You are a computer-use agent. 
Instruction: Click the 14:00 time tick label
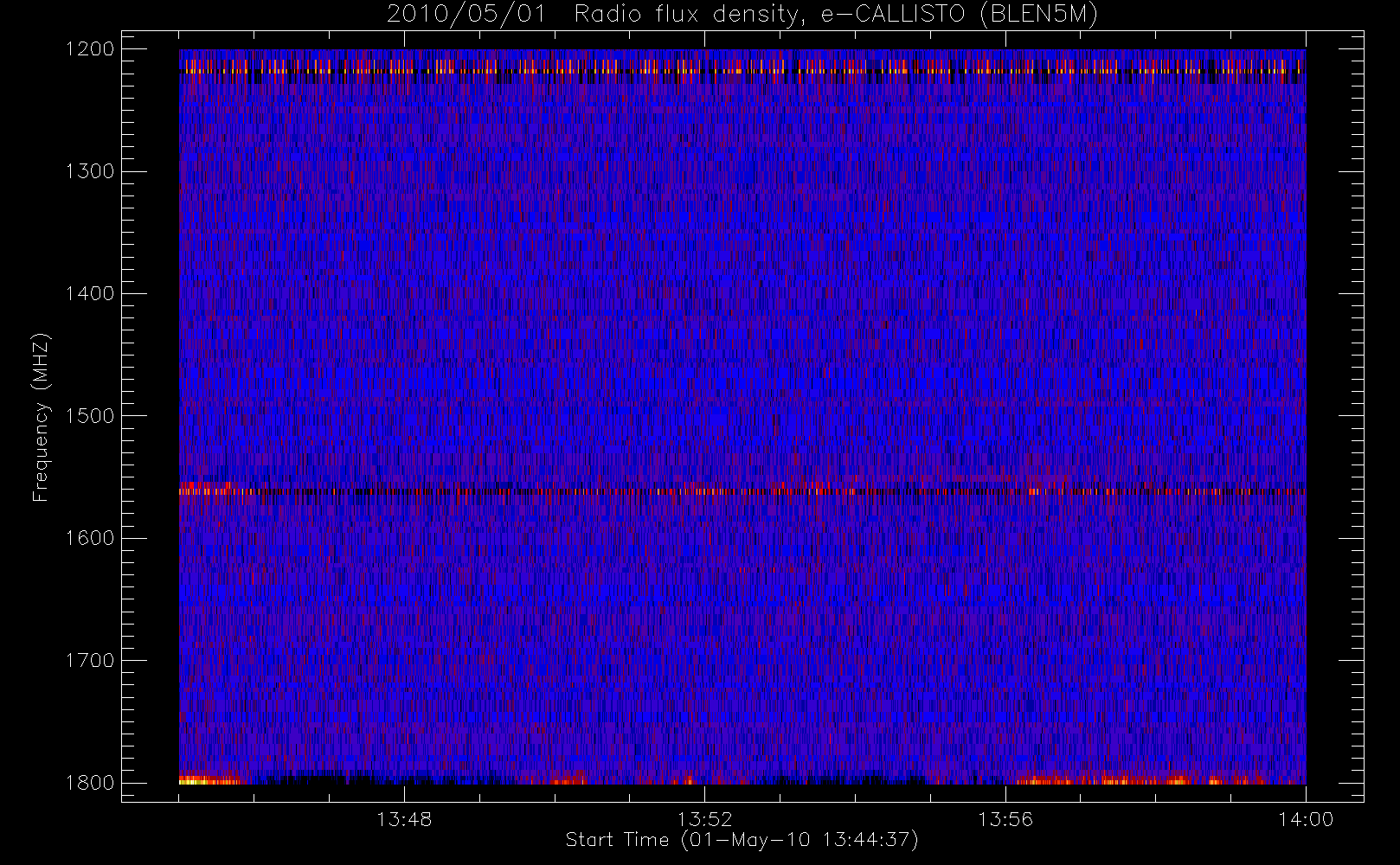[1306, 819]
